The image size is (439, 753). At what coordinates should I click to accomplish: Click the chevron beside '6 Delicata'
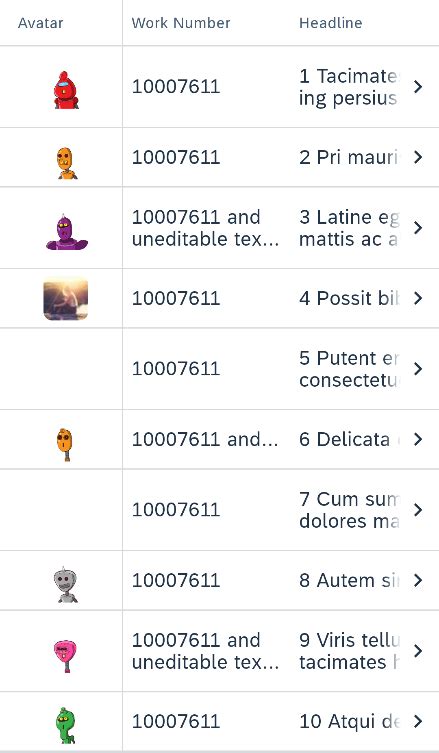[418, 439]
